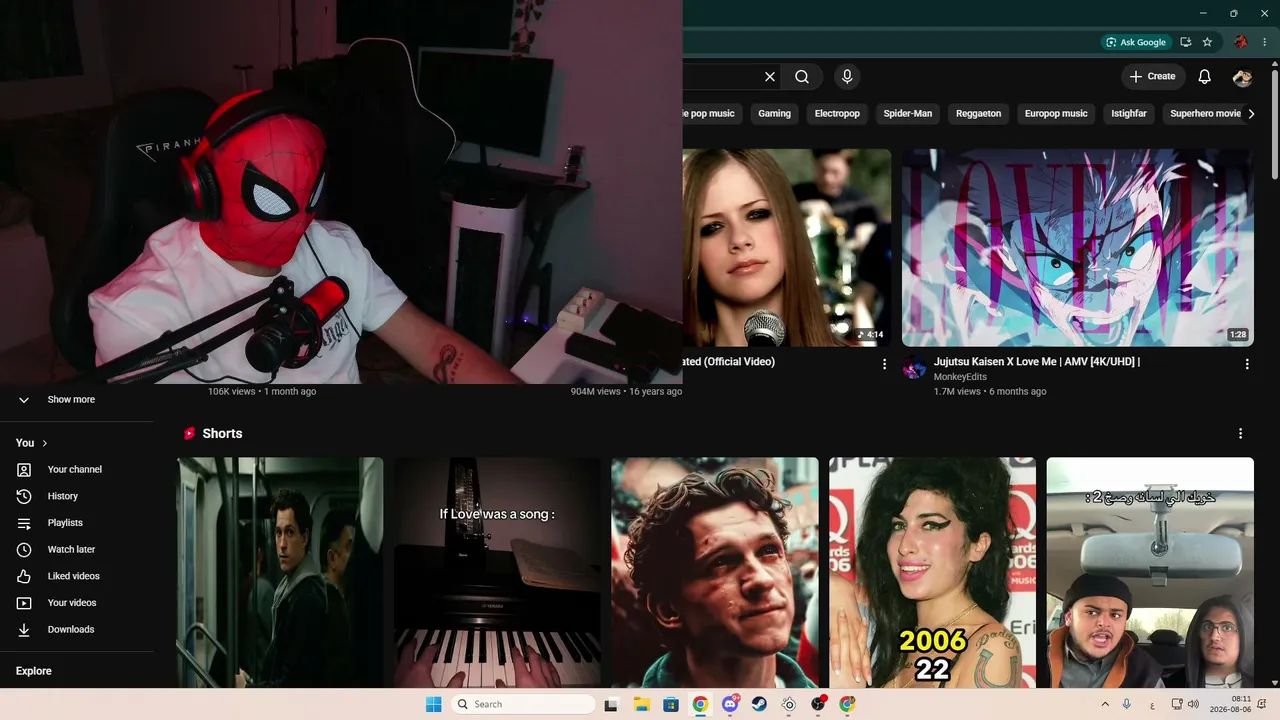Expand the You section chevron
The height and width of the screenshot is (720, 1280).
[x=45, y=443]
